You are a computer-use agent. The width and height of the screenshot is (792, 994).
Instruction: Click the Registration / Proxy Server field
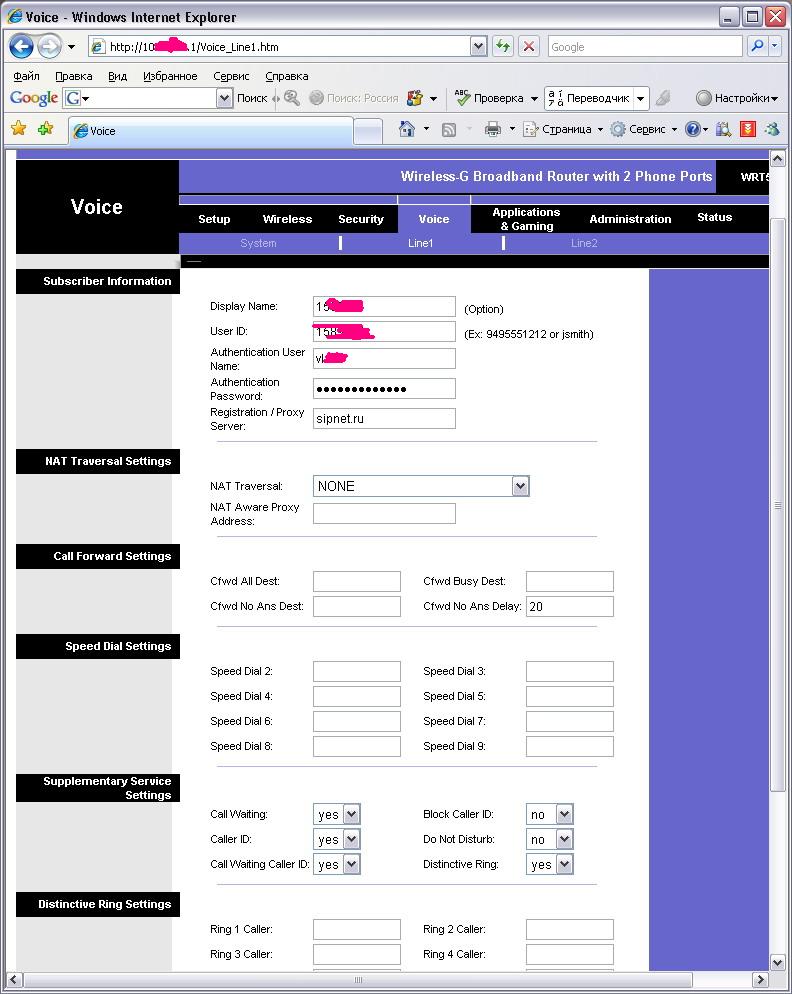(384, 418)
